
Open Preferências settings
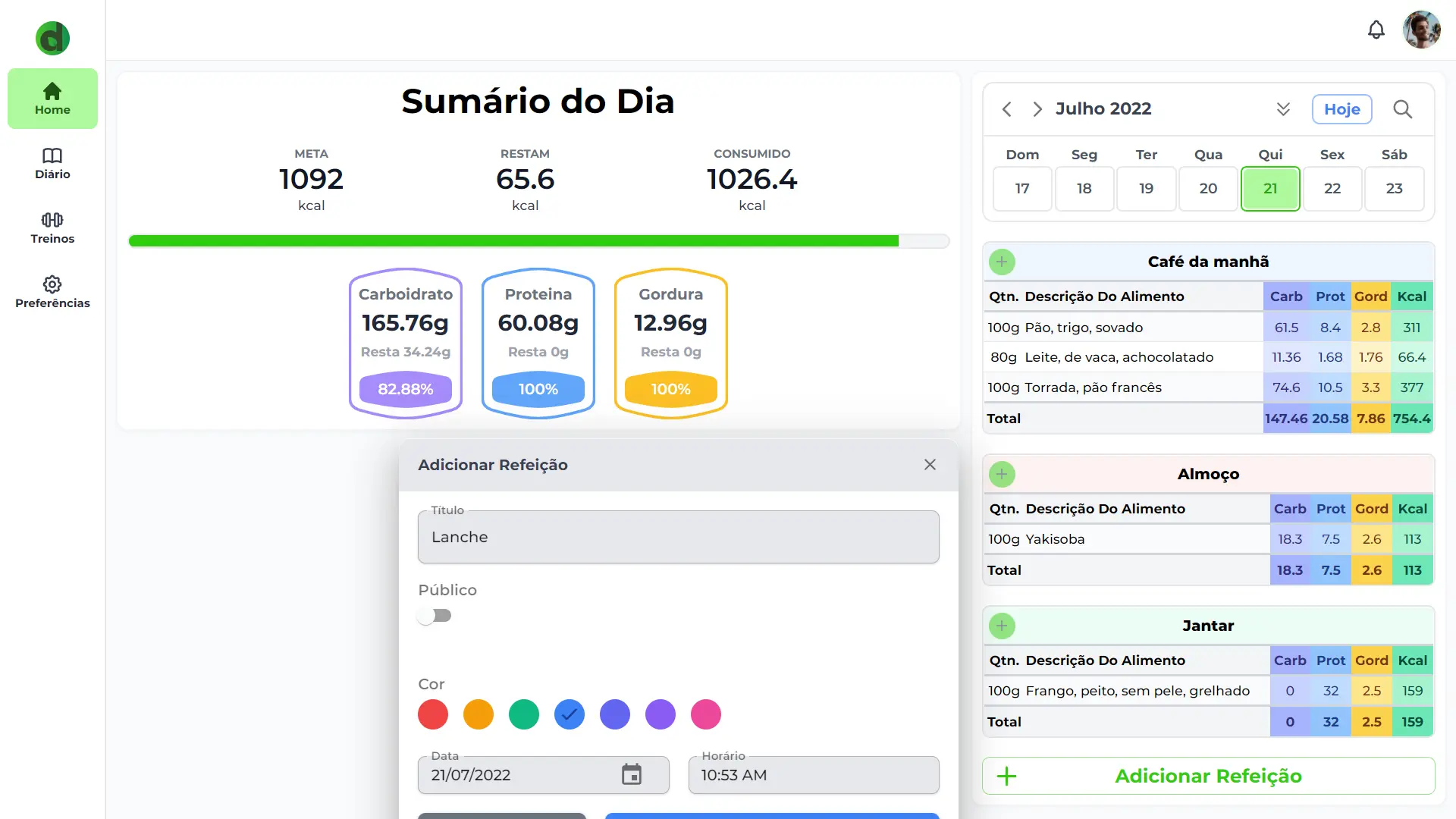click(52, 291)
